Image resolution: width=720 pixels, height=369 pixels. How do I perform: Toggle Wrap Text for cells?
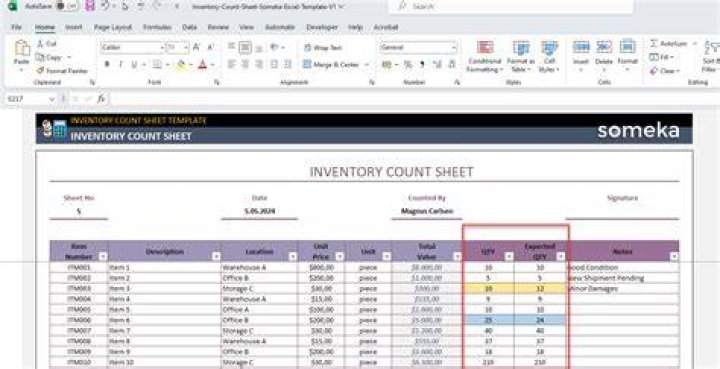click(322, 48)
